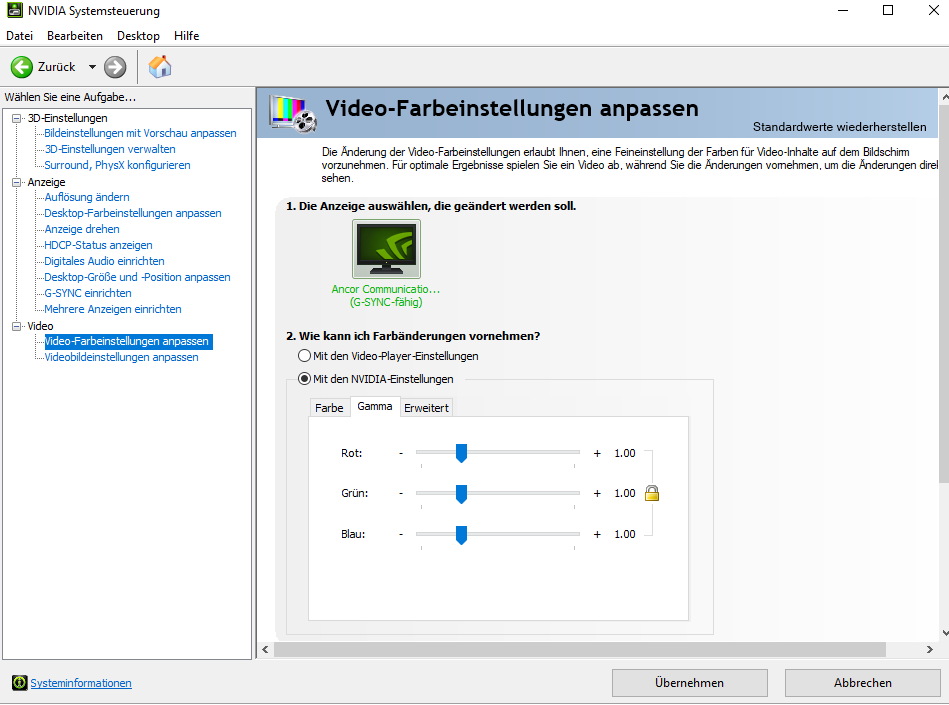Screen dimensions: 949x705
Task: Open HDCP-Status anzeigen
Action: tap(98, 245)
